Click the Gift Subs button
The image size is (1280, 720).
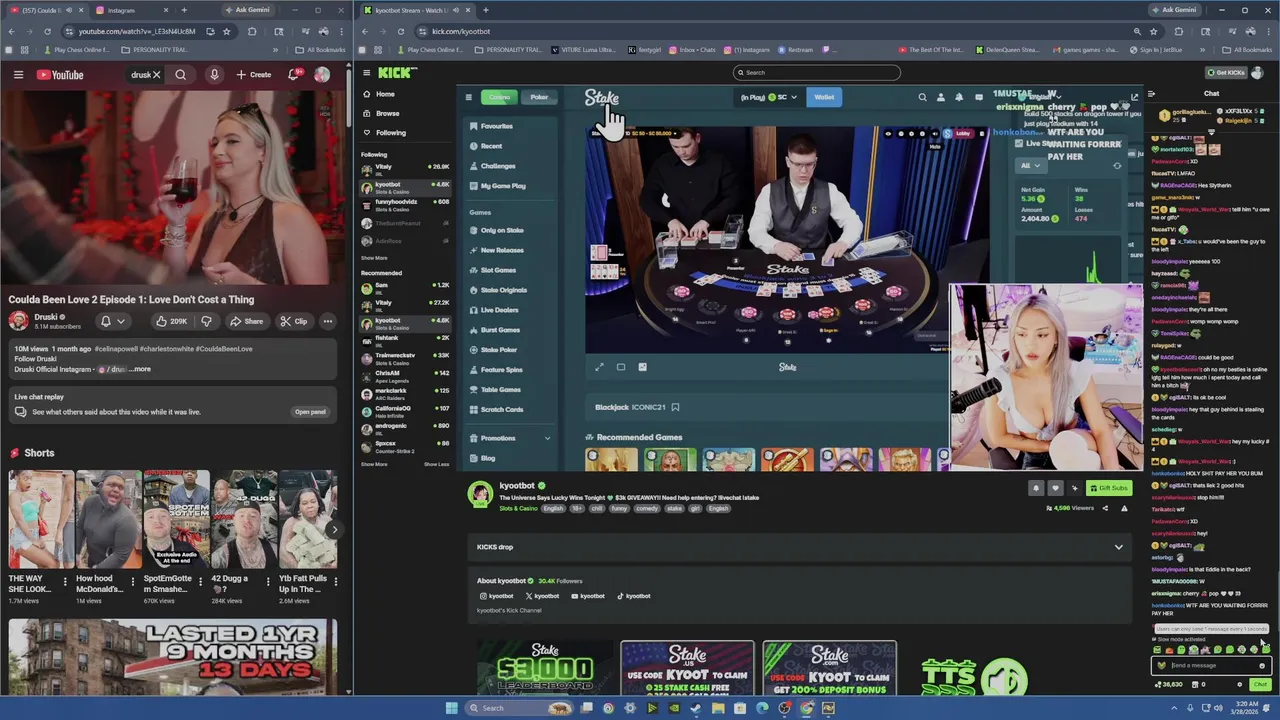click(x=1108, y=488)
